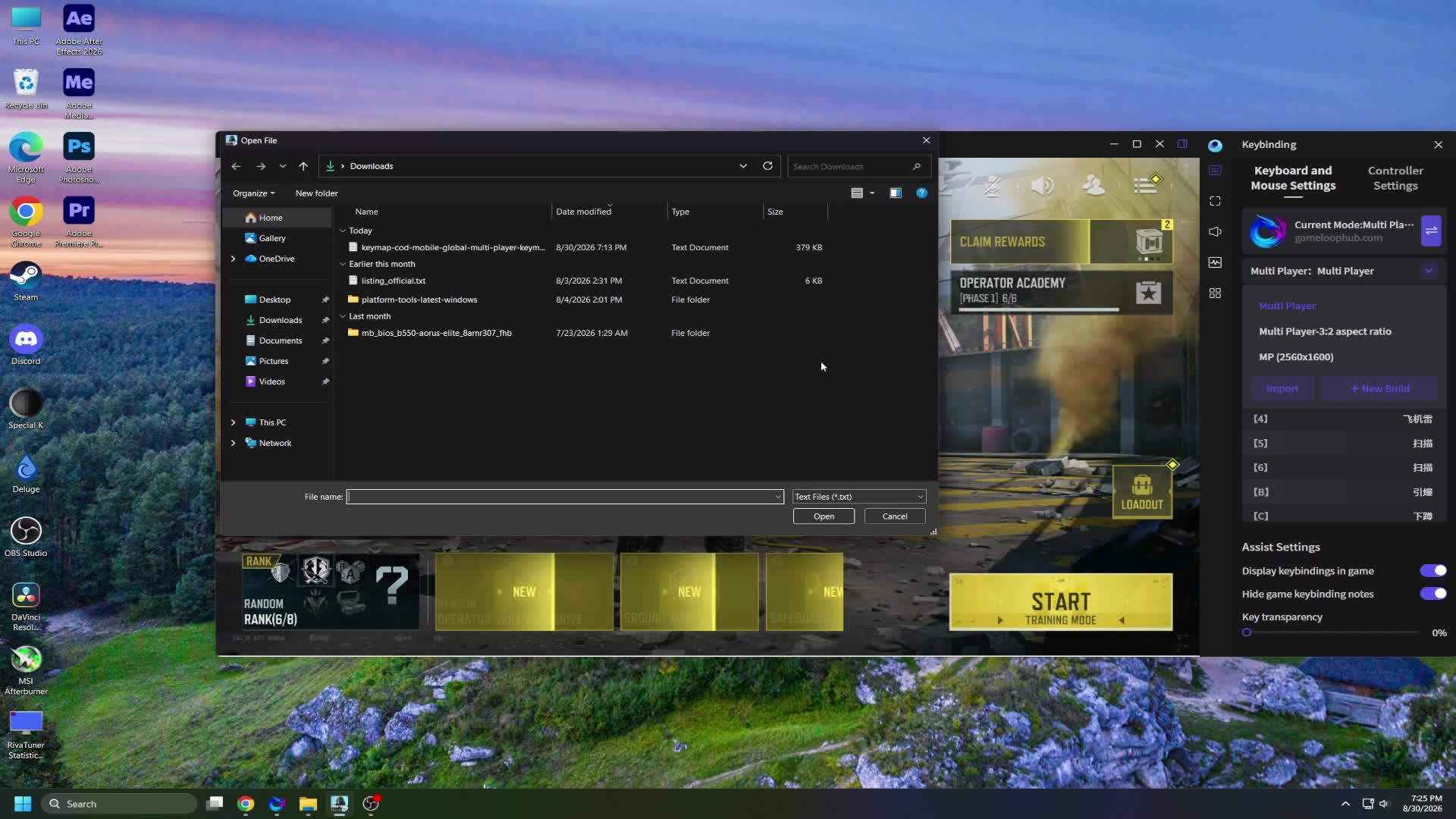This screenshot has width=1456, height=819.
Task: Click the File name input field
Action: (565, 497)
